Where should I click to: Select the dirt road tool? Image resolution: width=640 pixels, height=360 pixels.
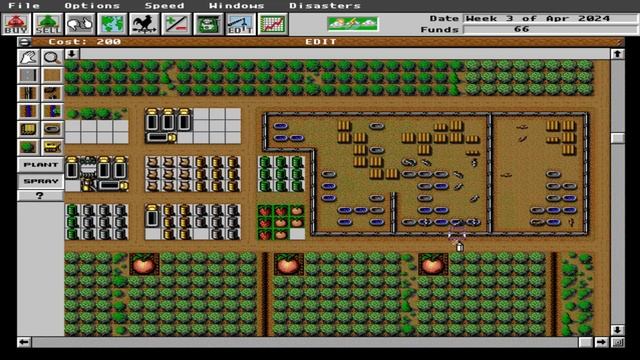click(52, 93)
